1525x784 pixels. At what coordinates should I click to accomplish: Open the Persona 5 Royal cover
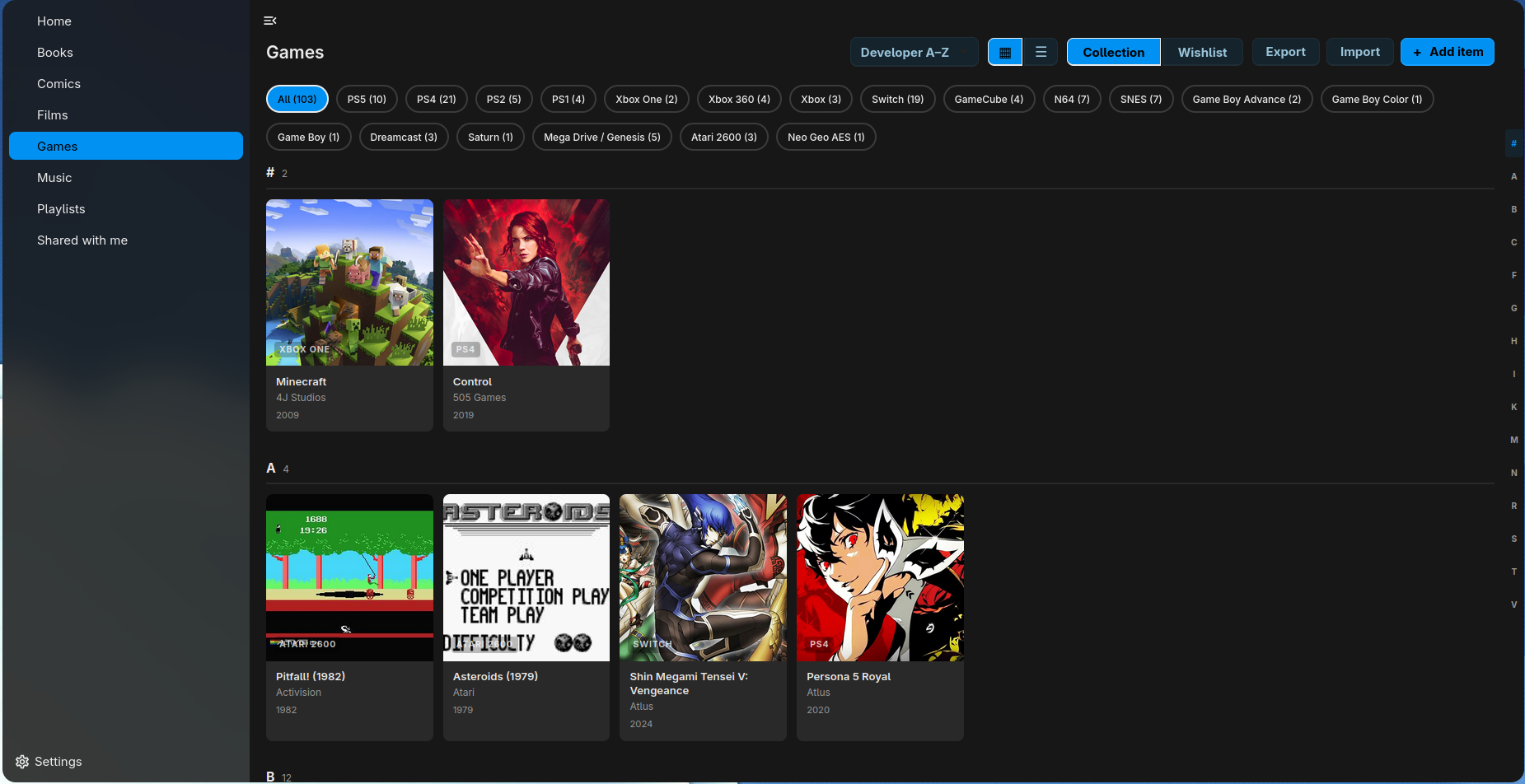(x=880, y=577)
